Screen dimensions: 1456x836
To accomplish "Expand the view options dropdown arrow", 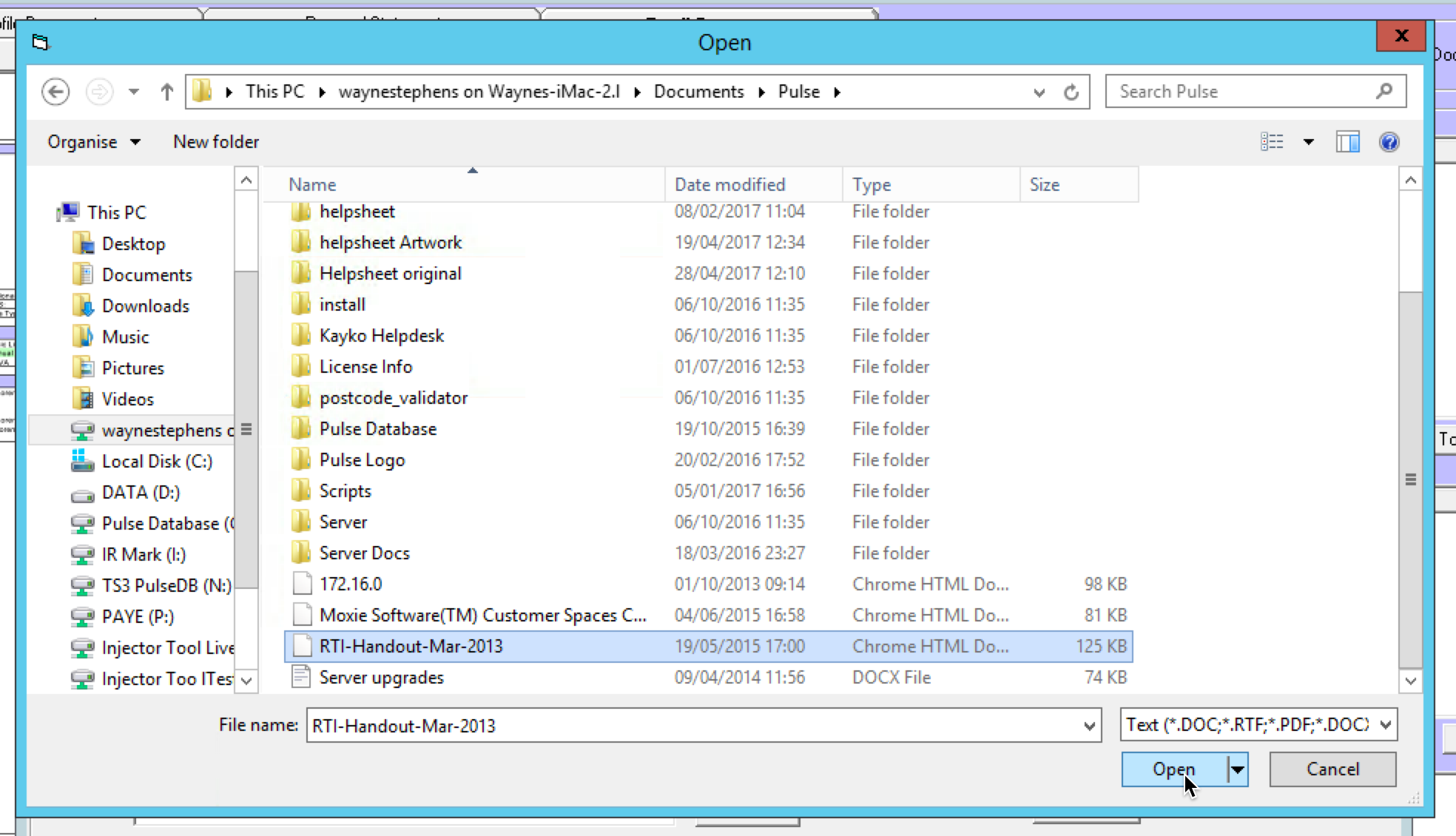I will coord(1308,141).
